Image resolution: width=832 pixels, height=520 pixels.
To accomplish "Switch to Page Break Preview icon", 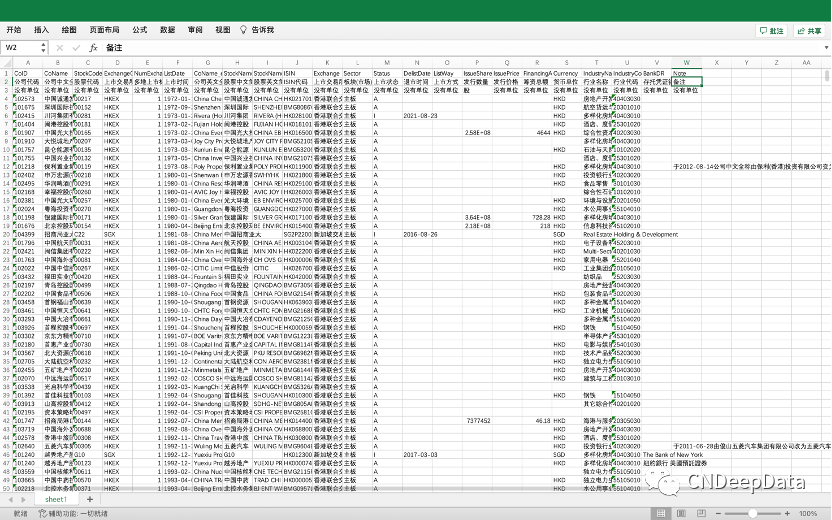I will pos(701,514).
